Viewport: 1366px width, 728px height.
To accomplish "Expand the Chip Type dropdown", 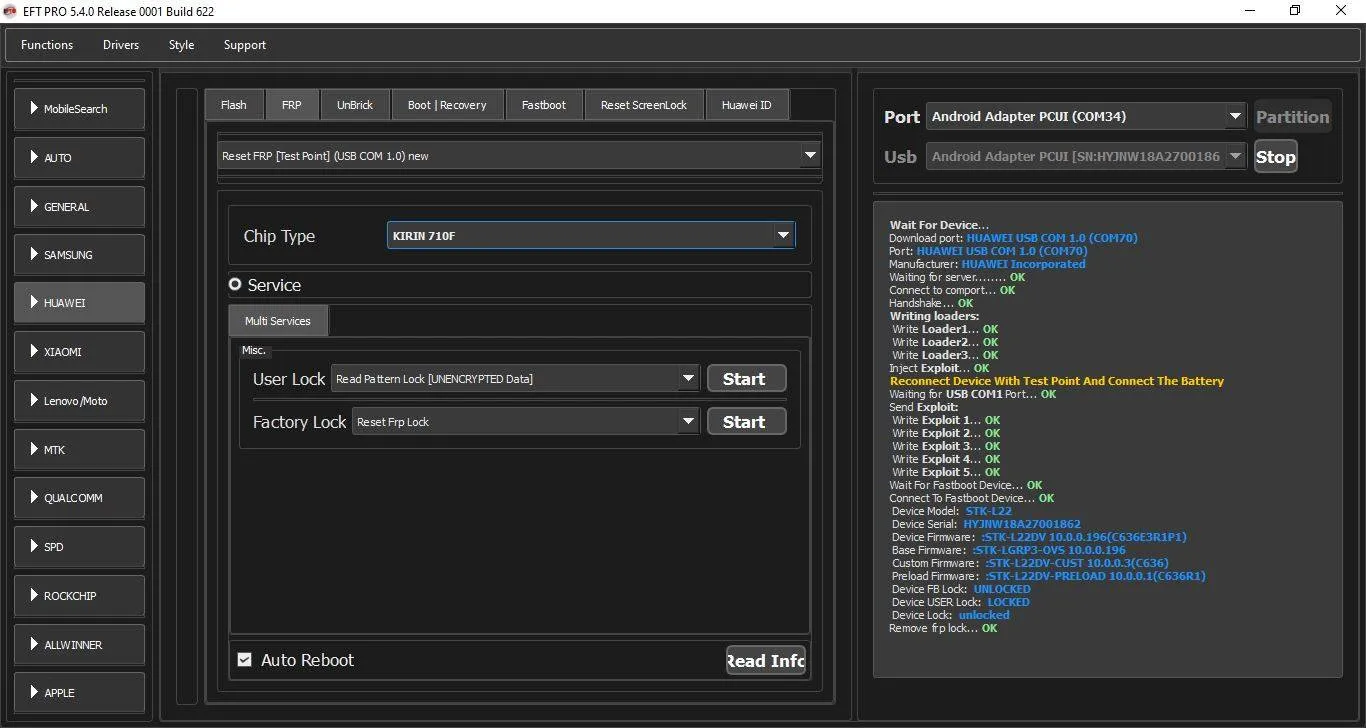I will click(783, 236).
